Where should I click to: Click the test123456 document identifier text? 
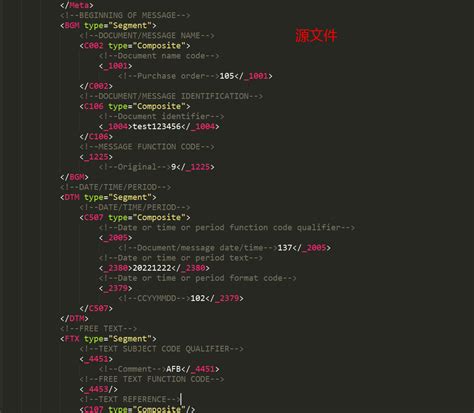click(157, 126)
